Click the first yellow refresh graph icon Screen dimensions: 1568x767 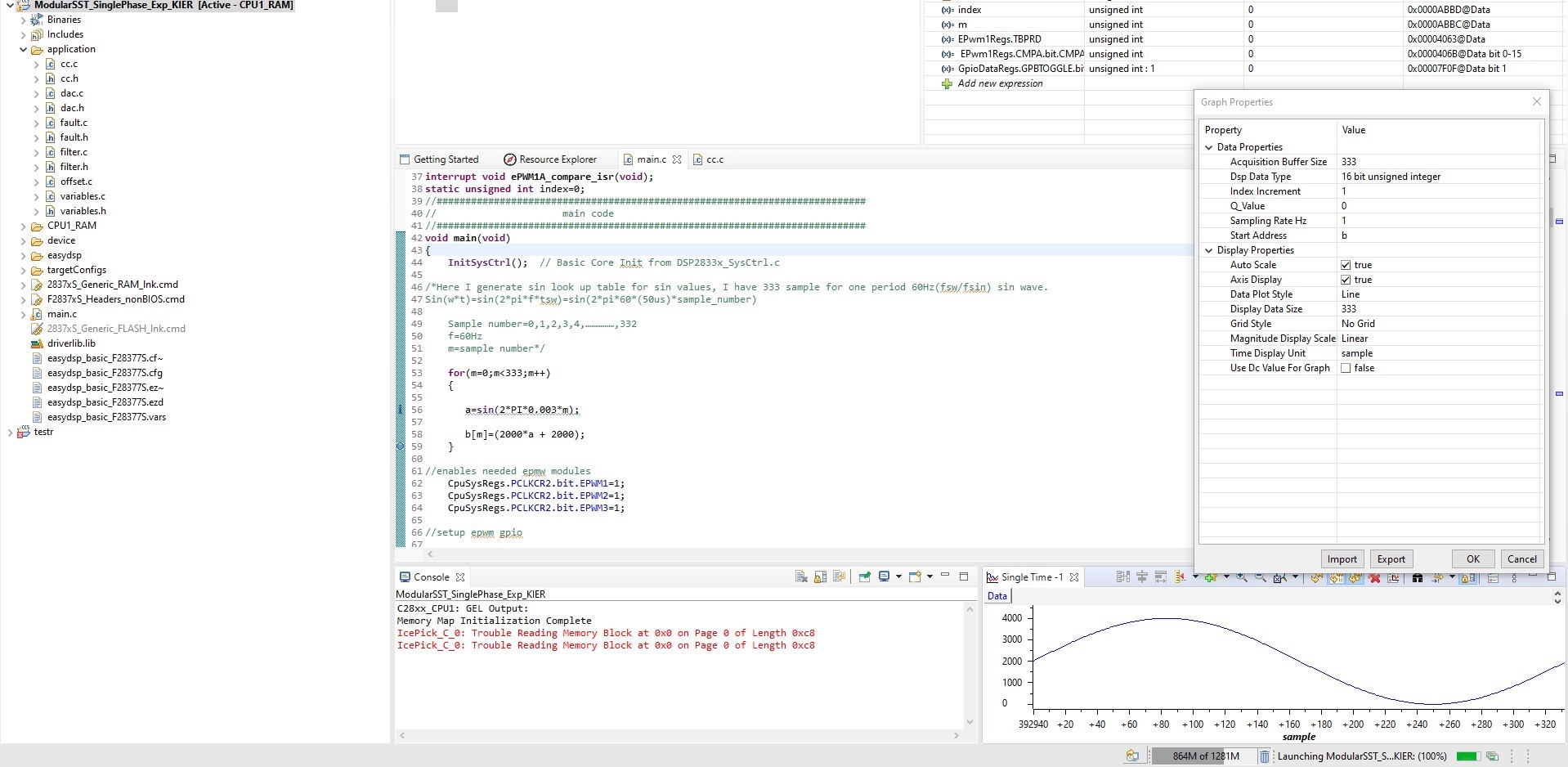click(x=1316, y=577)
